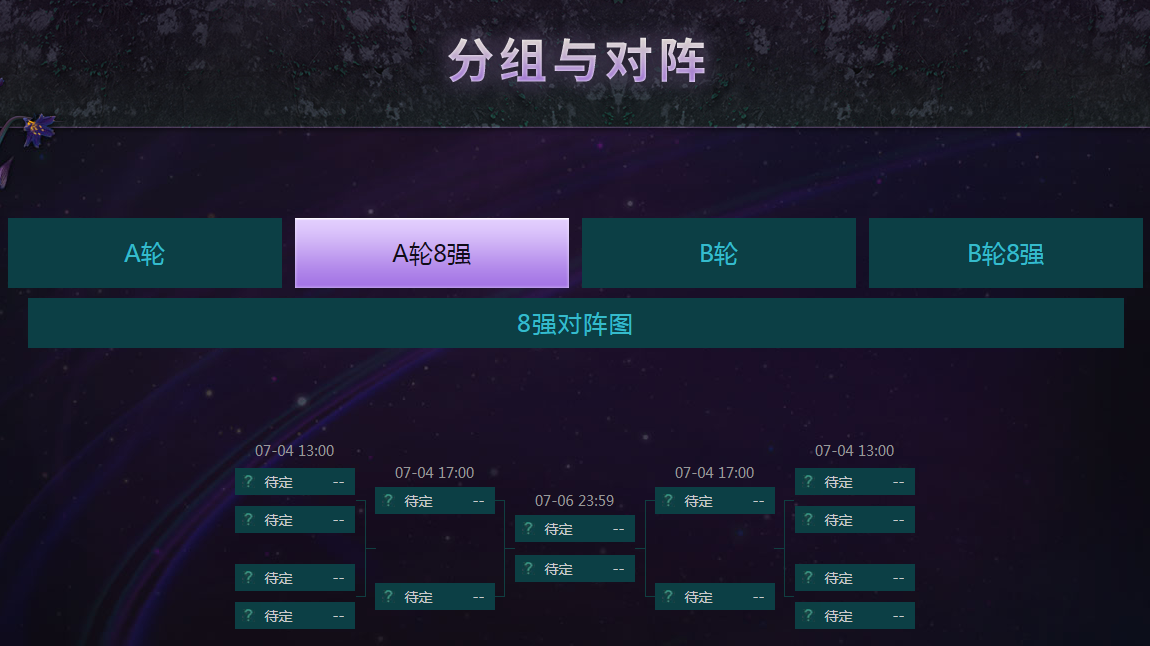Click question-mark icon in left upper semifinal slot
This screenshot has height=646, width=1150.
(x=388, y=501)
